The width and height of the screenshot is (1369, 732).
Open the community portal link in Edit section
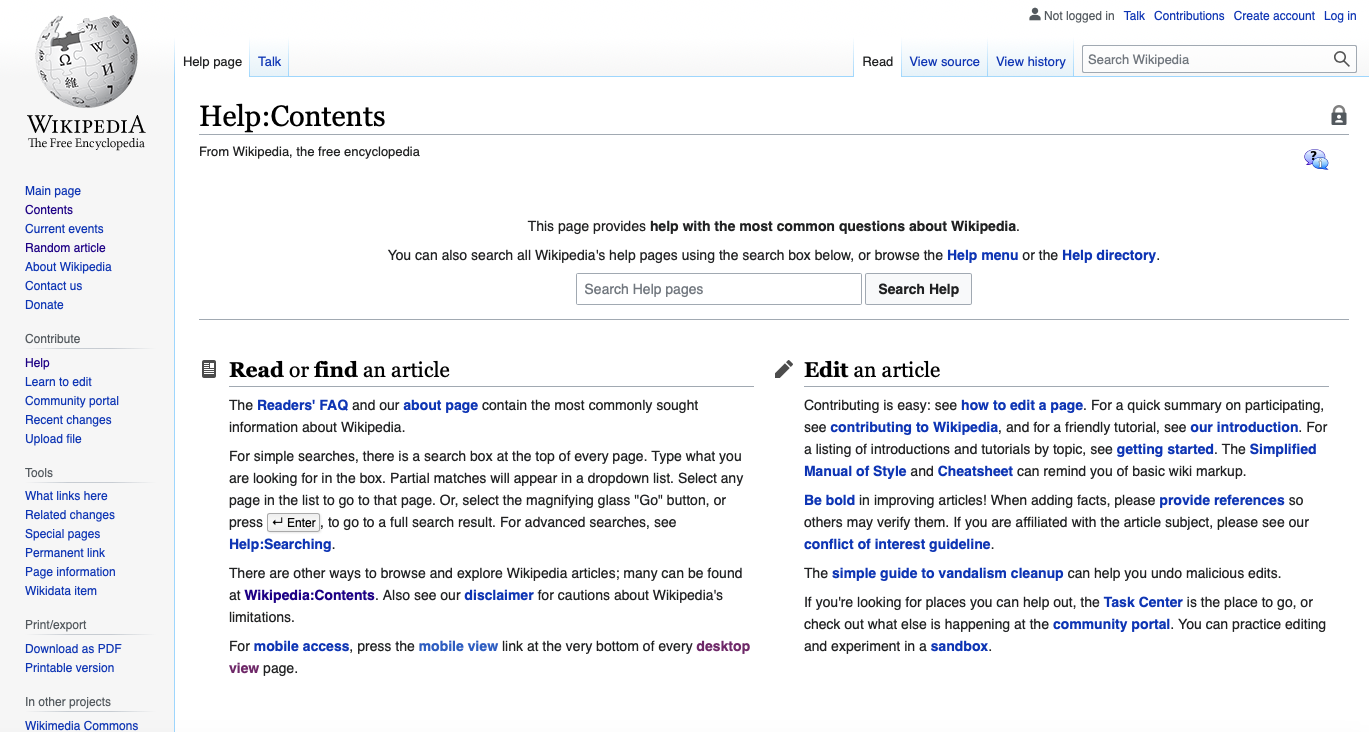click(1112, 624)
